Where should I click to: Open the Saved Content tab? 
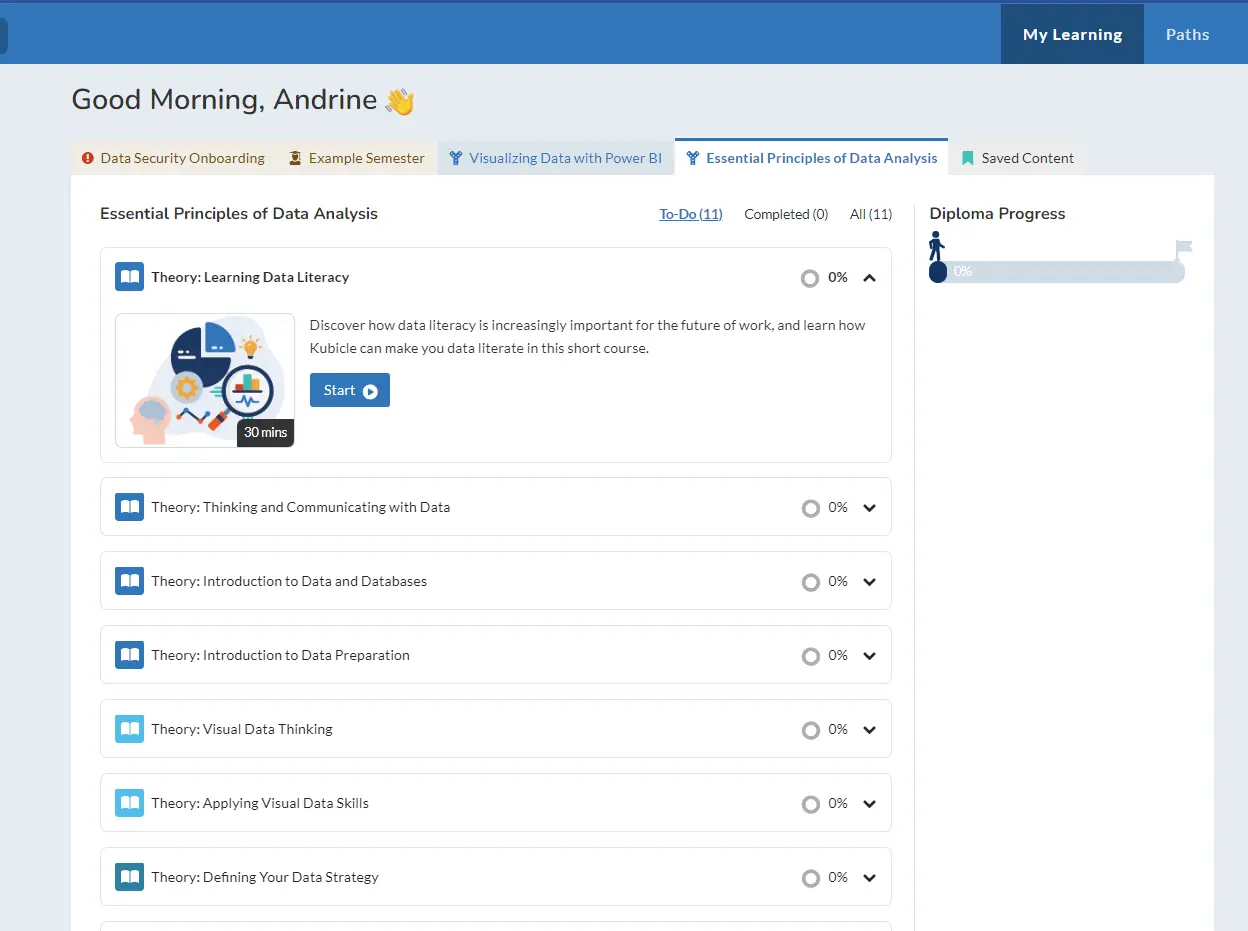(x=1017, y=158)
